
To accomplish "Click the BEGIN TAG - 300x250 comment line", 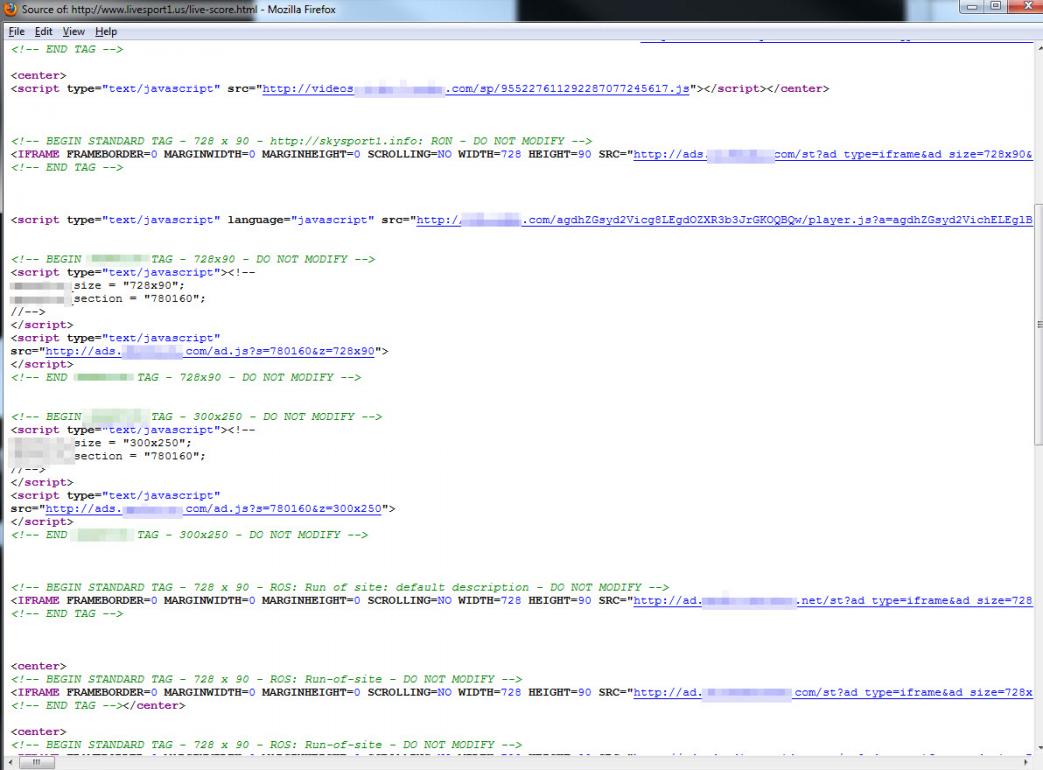I will click(x=196, y=417).
